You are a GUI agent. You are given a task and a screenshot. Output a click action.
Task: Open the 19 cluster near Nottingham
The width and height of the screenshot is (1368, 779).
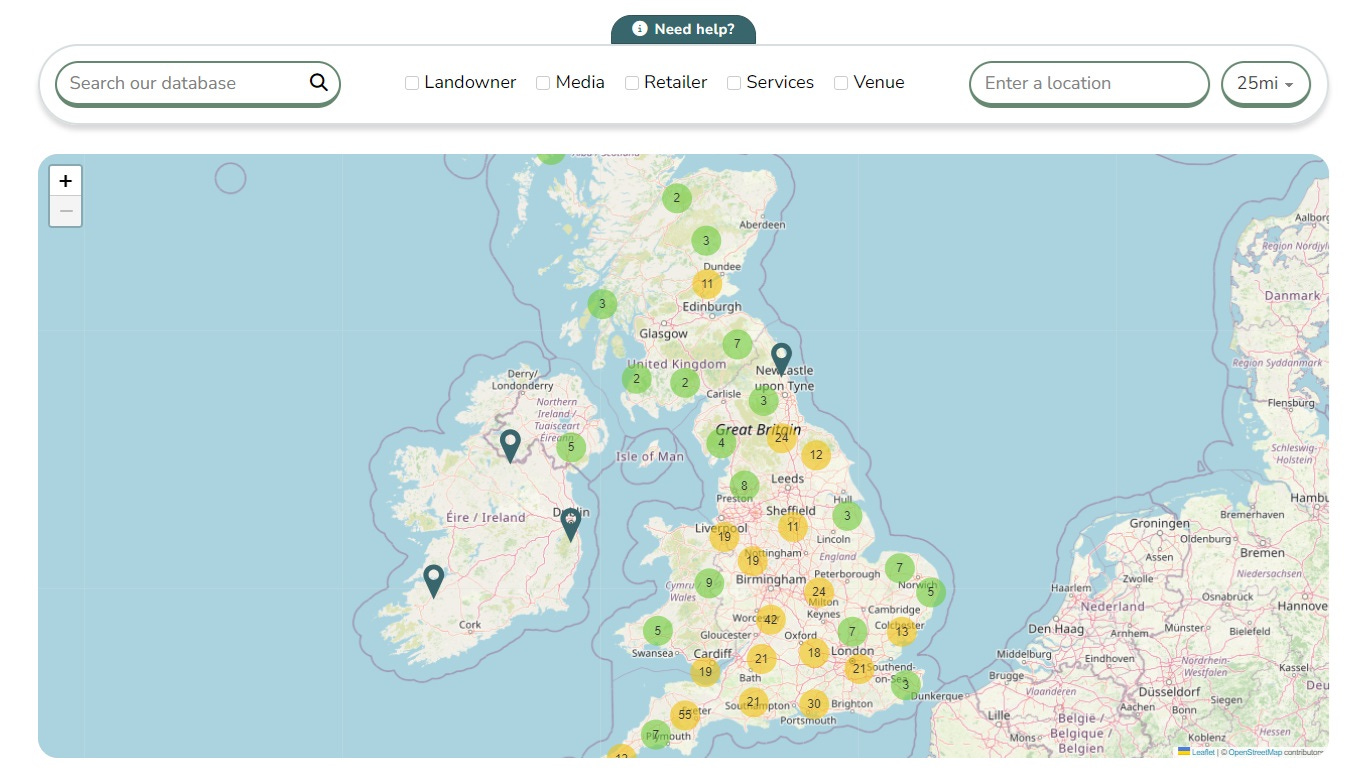point(752,561)
